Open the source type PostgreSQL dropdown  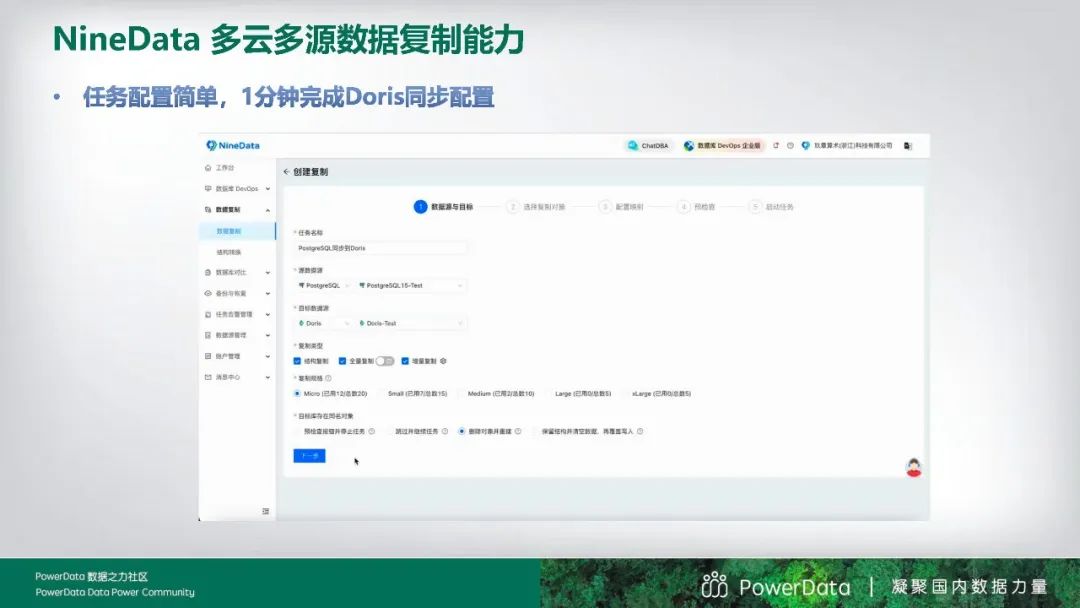point(323,285)
